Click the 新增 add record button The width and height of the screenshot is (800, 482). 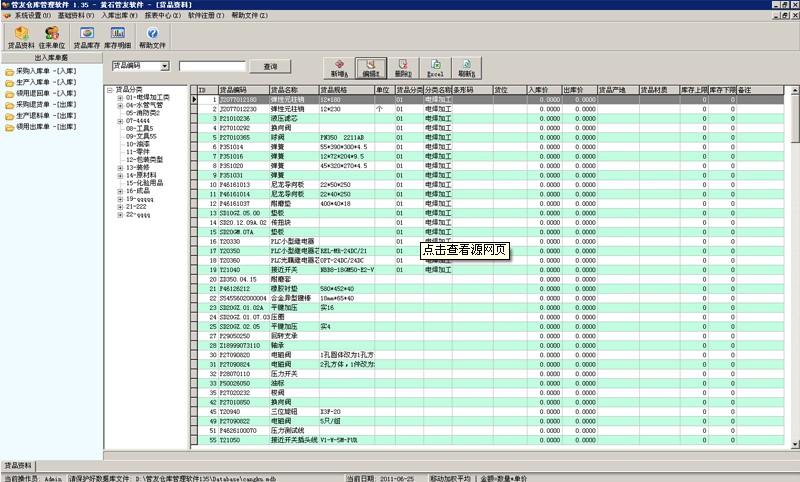(339, 68)
